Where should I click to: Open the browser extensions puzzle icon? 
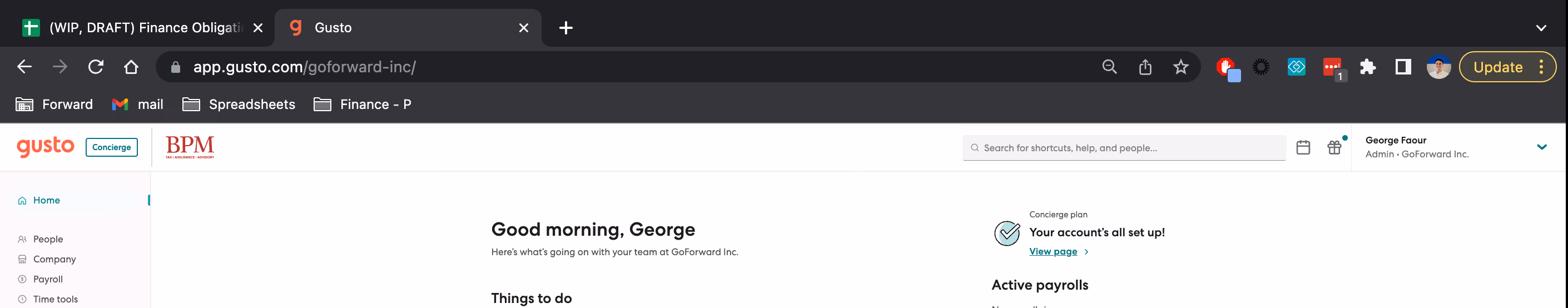point(1368,67)
